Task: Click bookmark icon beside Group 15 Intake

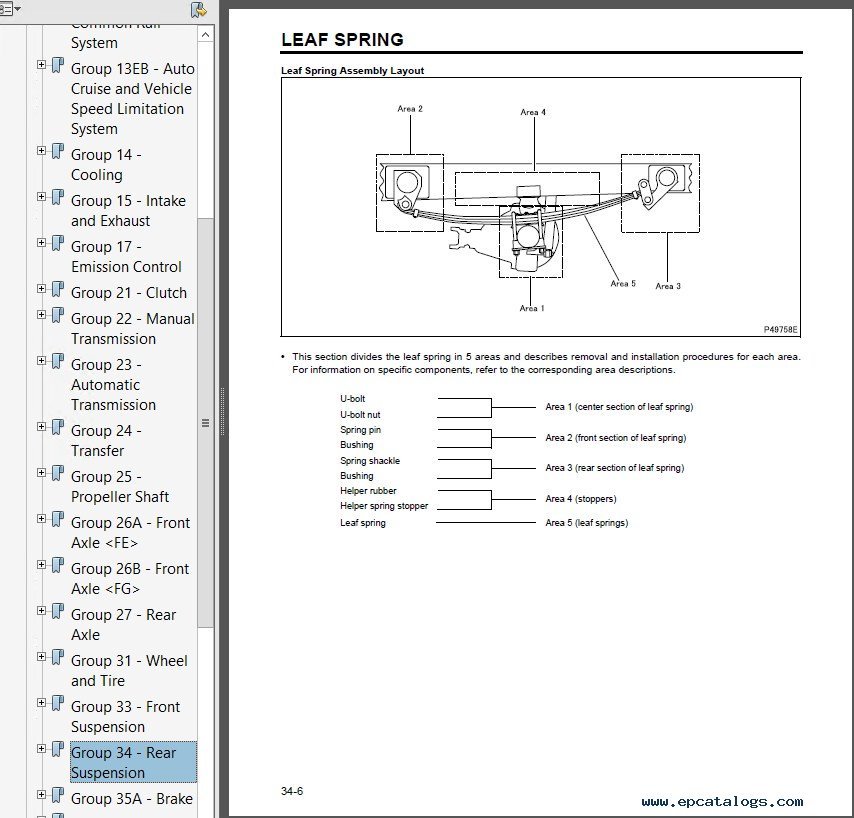Action: tap(58, 198)
